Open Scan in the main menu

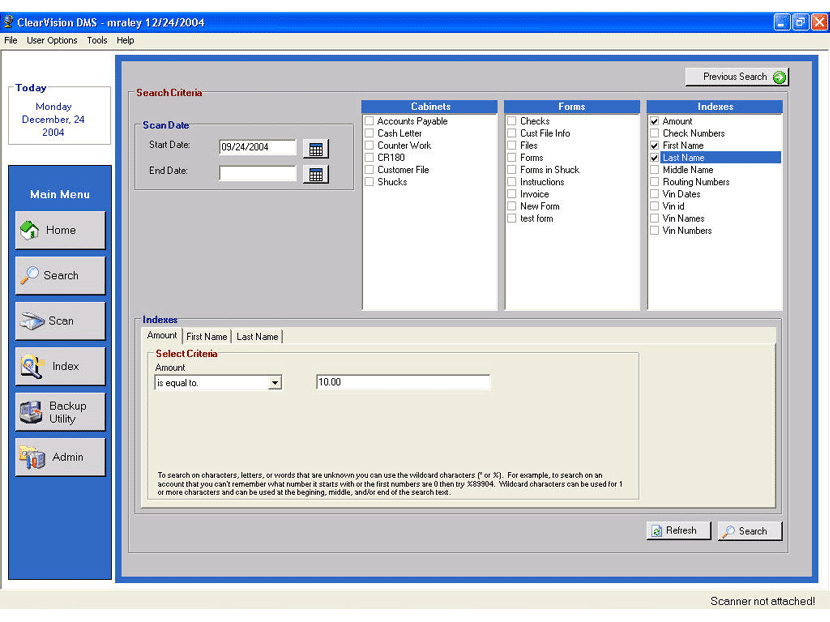click(60, 321)
